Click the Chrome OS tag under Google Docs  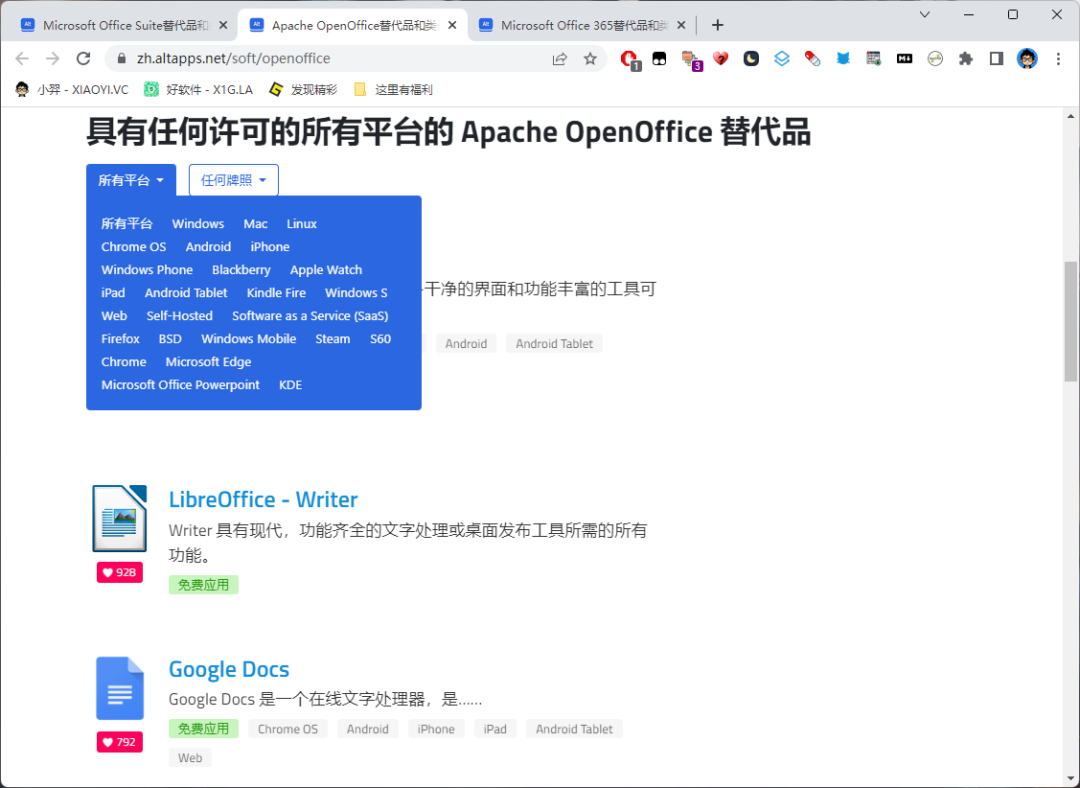tap(288, 729)
